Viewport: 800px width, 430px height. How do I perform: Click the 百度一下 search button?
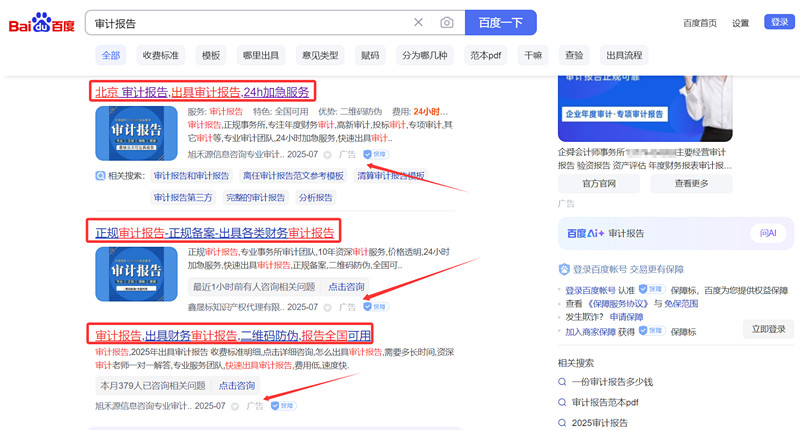coord(501,22)
